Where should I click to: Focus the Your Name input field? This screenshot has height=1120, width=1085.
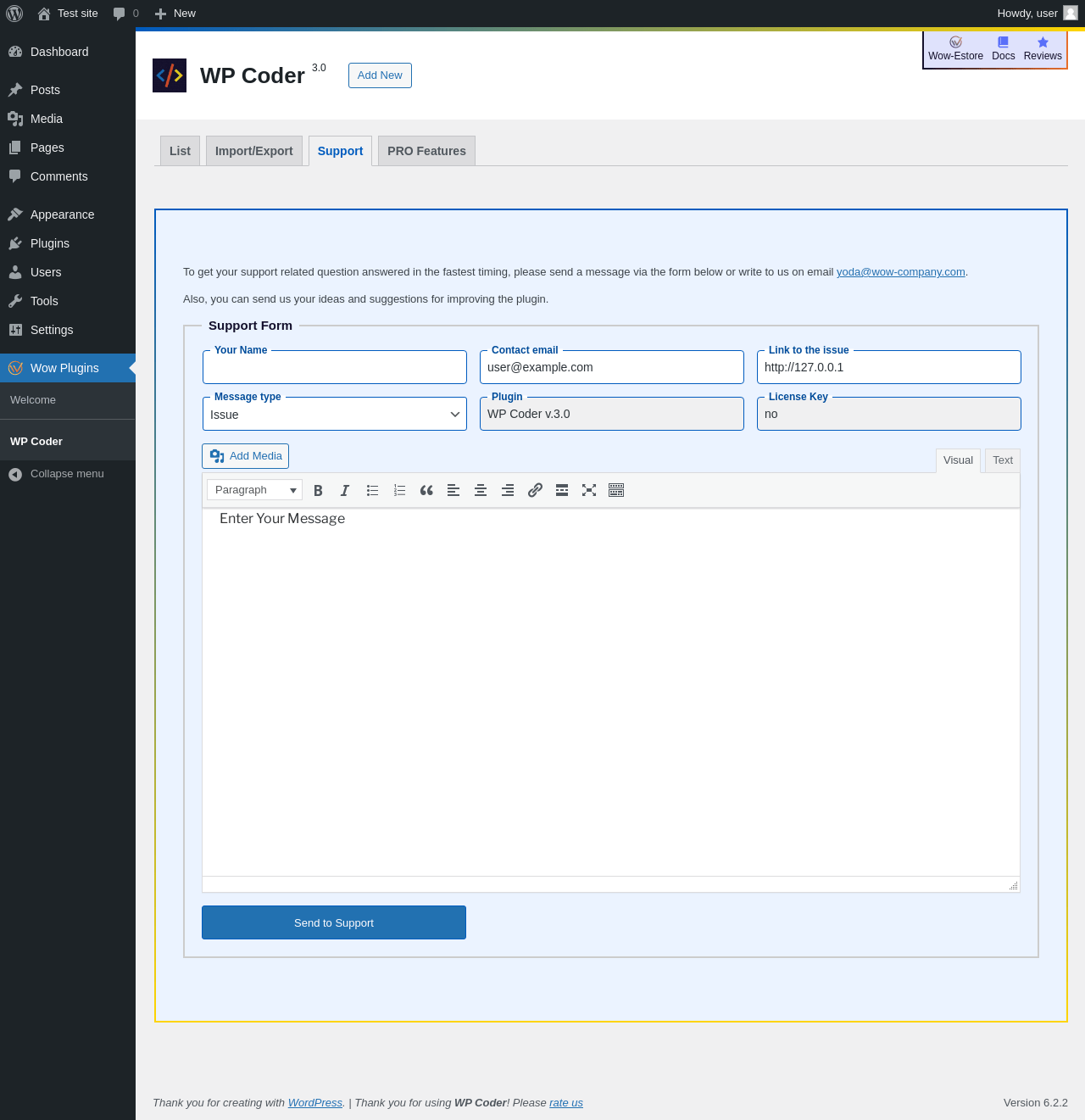click(x=335, y=367)
